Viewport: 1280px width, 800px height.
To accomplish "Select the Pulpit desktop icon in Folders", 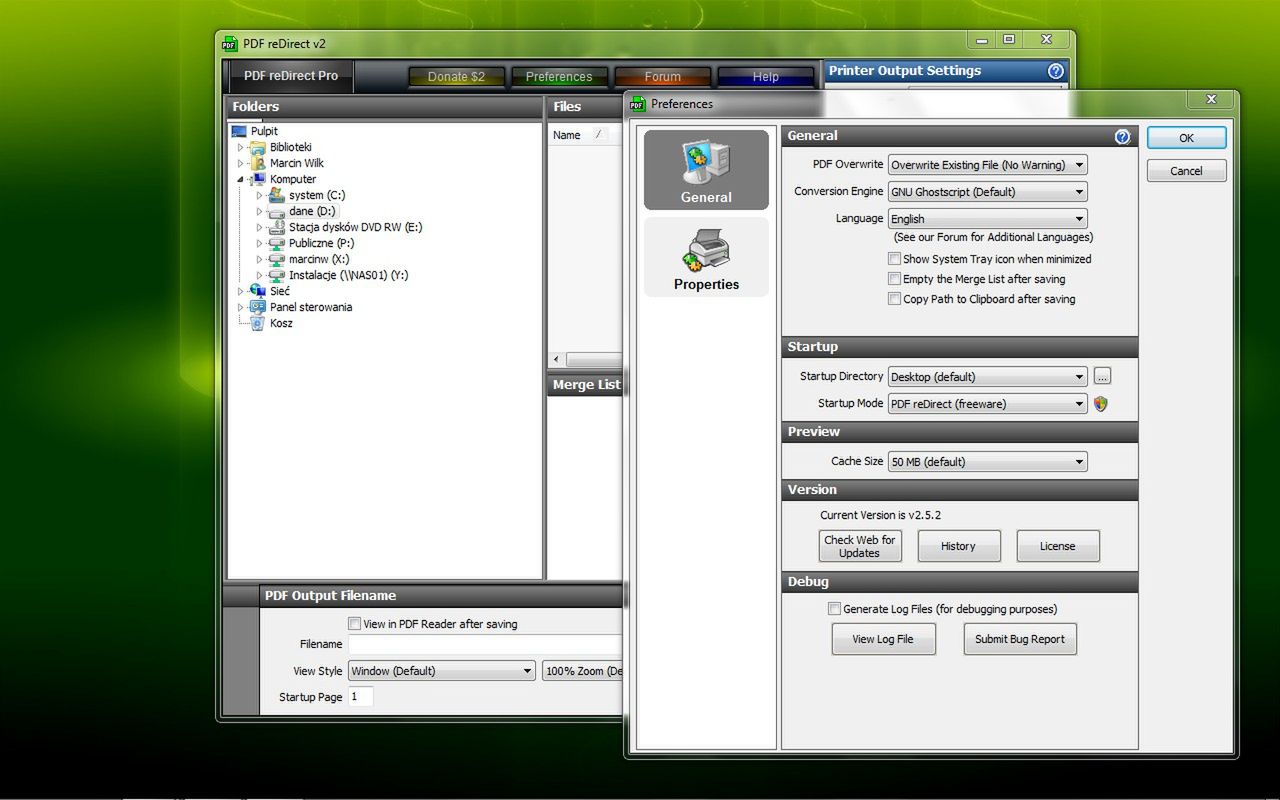I will click(239, 131).
